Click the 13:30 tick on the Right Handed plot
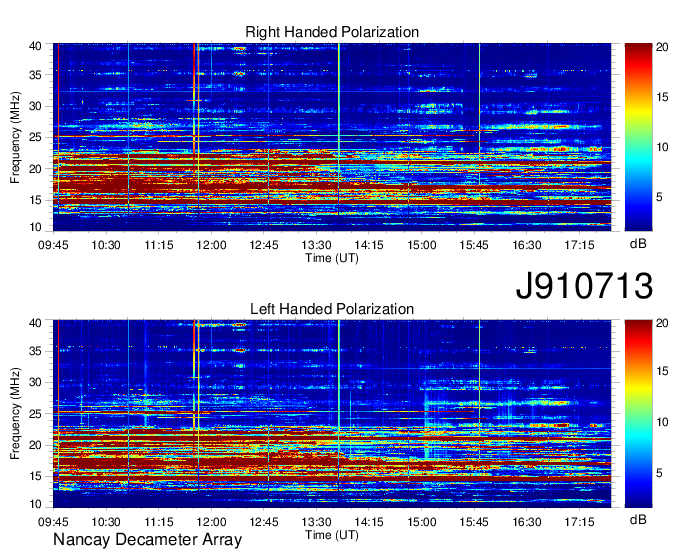 [317, 245]
